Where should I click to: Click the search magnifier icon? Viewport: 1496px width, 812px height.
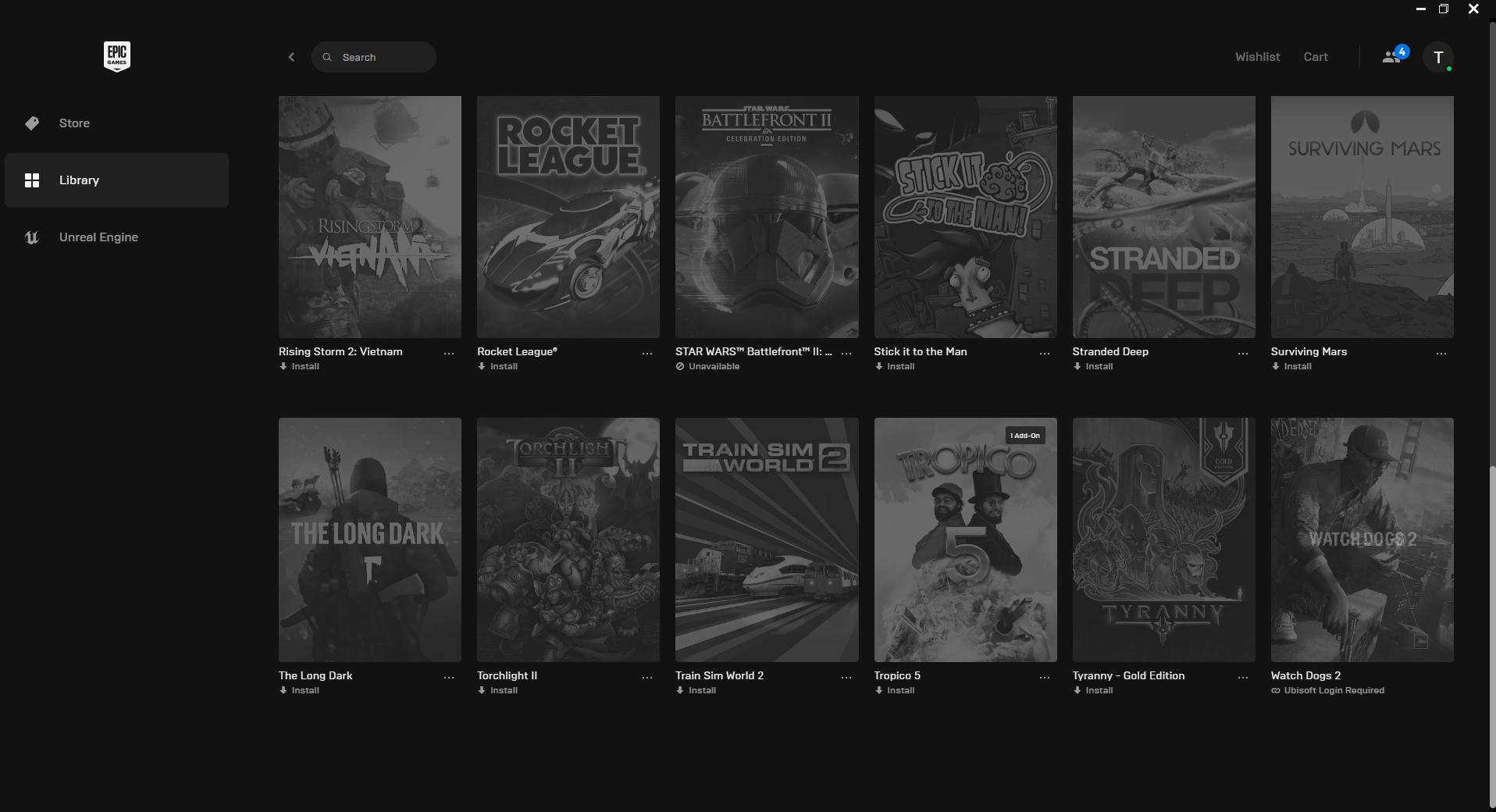327,57
